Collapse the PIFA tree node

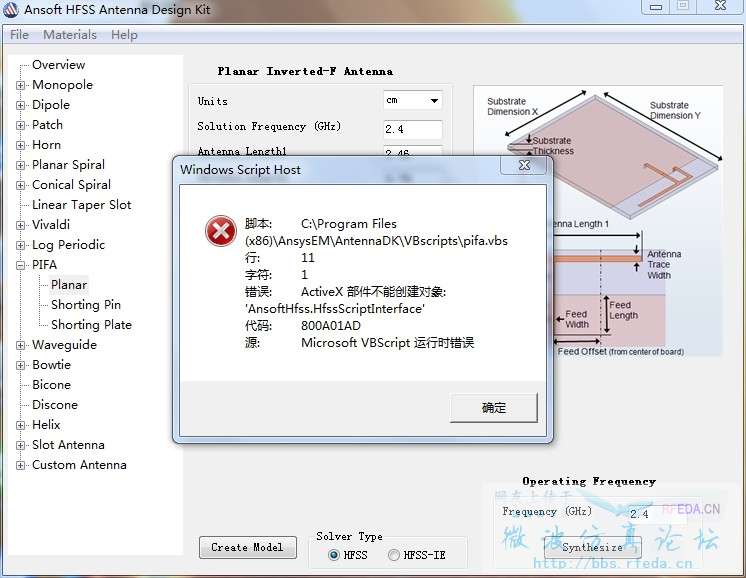click(21, 265)
